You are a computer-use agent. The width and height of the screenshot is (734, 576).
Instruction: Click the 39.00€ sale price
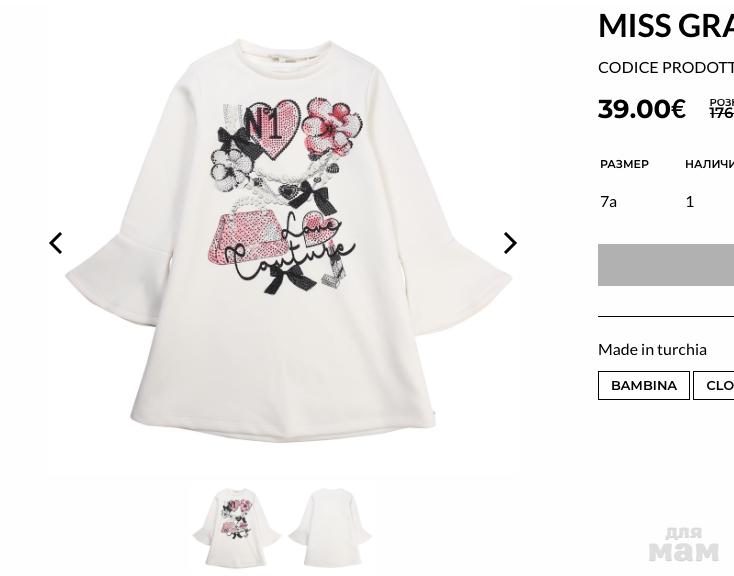pyautogui.click(x=642, y=108)
